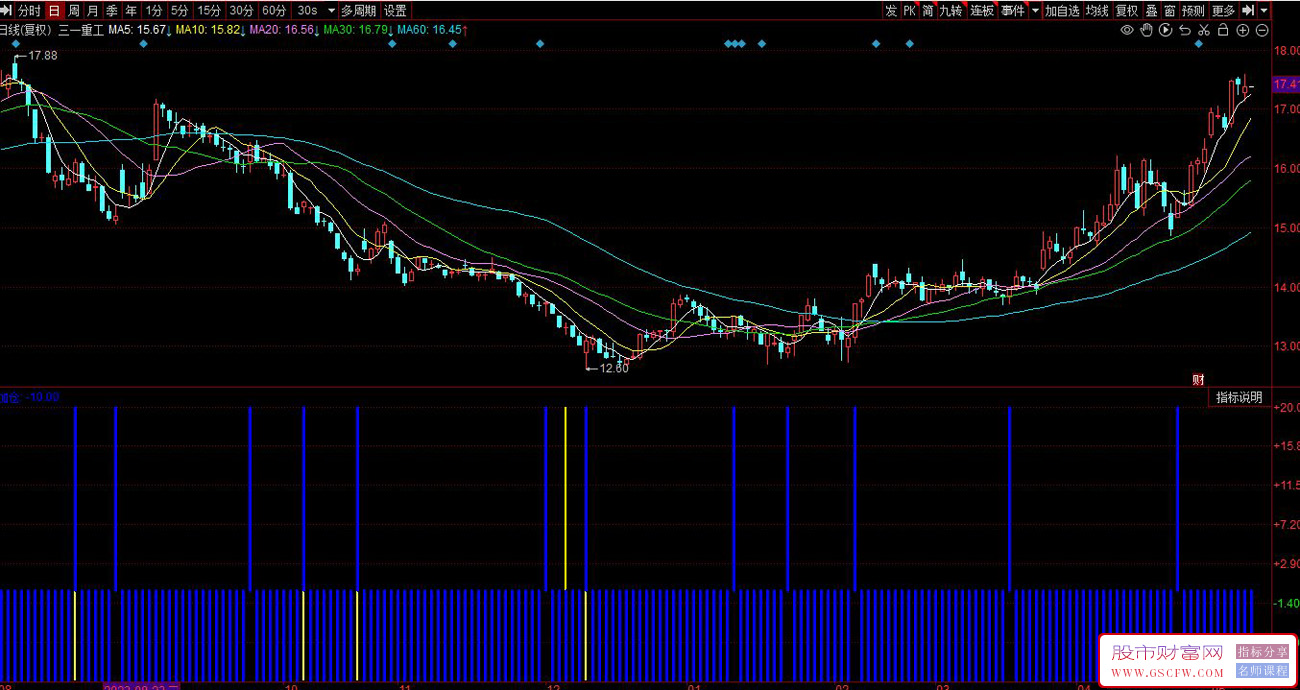This screenshot has width=1300, height=690.
Task: Click the 预测 forecast button
Action: coord(1193,10)
